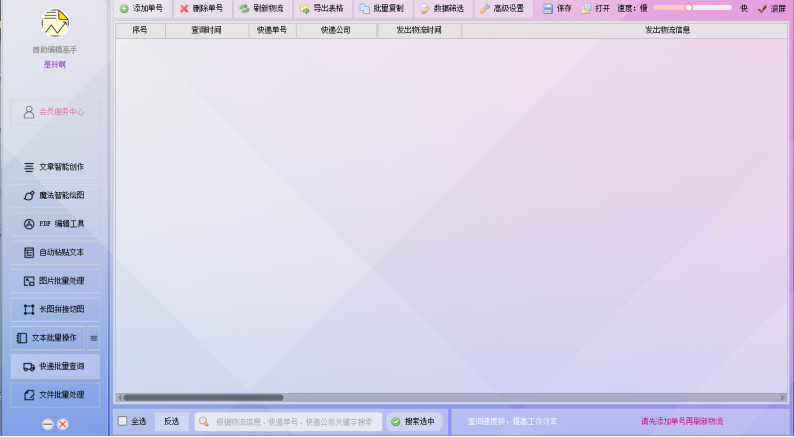The image size is (794, 437).
Task: Click the 快递单号 column header
Action: pyautogui.click(x=272, y=30)
